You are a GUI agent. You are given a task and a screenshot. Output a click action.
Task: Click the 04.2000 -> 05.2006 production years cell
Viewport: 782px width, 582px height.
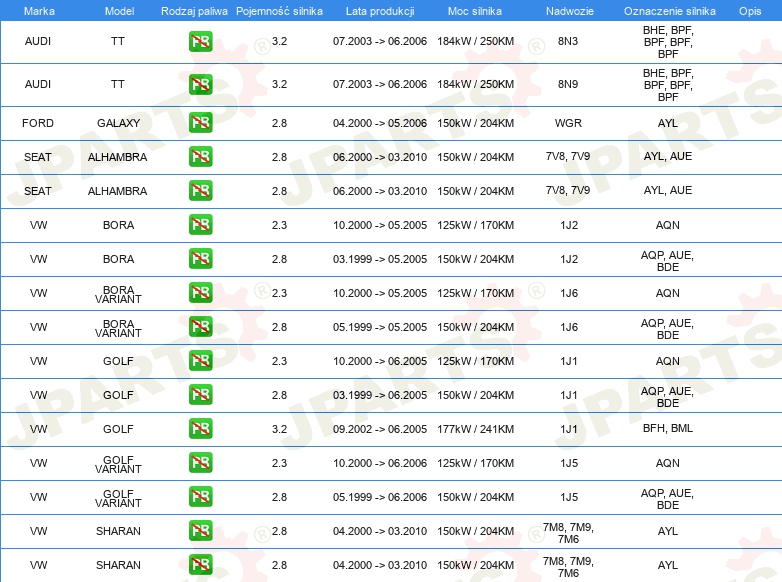pyautogui.click(x=380, y=123)
